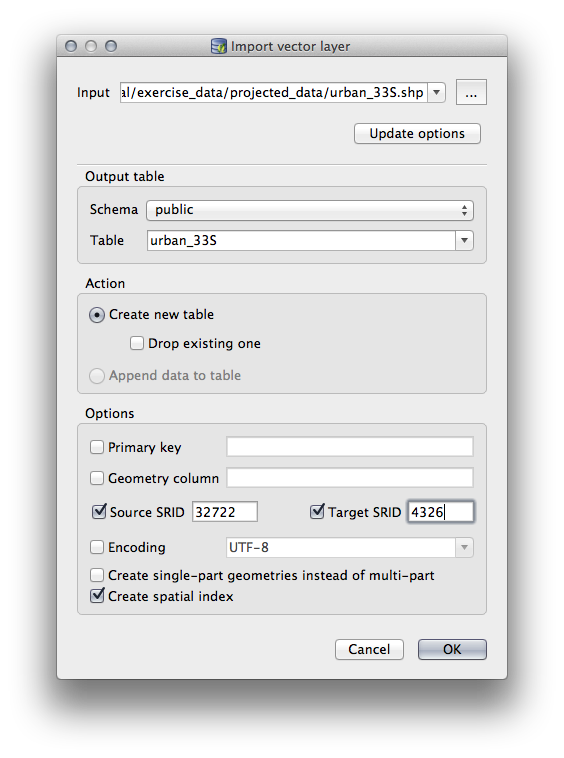This screenshot has width=564, height=758.
Task: Check Create single-part geometries option
Action: click(x=97, y=575)
